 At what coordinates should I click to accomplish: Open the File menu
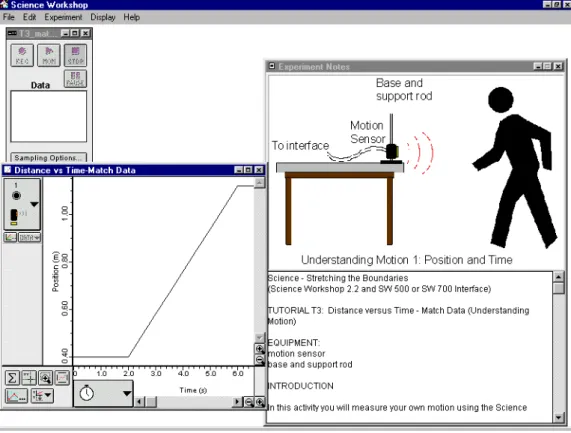tap(9, 17)
